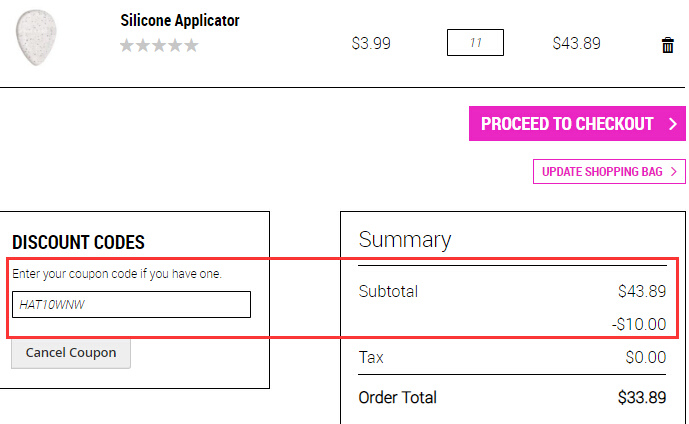Viewport: 689px width, 424px height.
Task: Click the Cancel Coupon button
Action: click(x=71, y=353)
